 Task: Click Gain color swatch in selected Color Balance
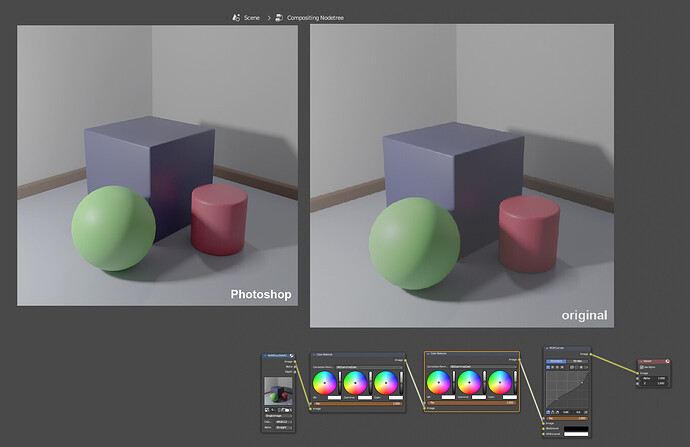point(510,397)
